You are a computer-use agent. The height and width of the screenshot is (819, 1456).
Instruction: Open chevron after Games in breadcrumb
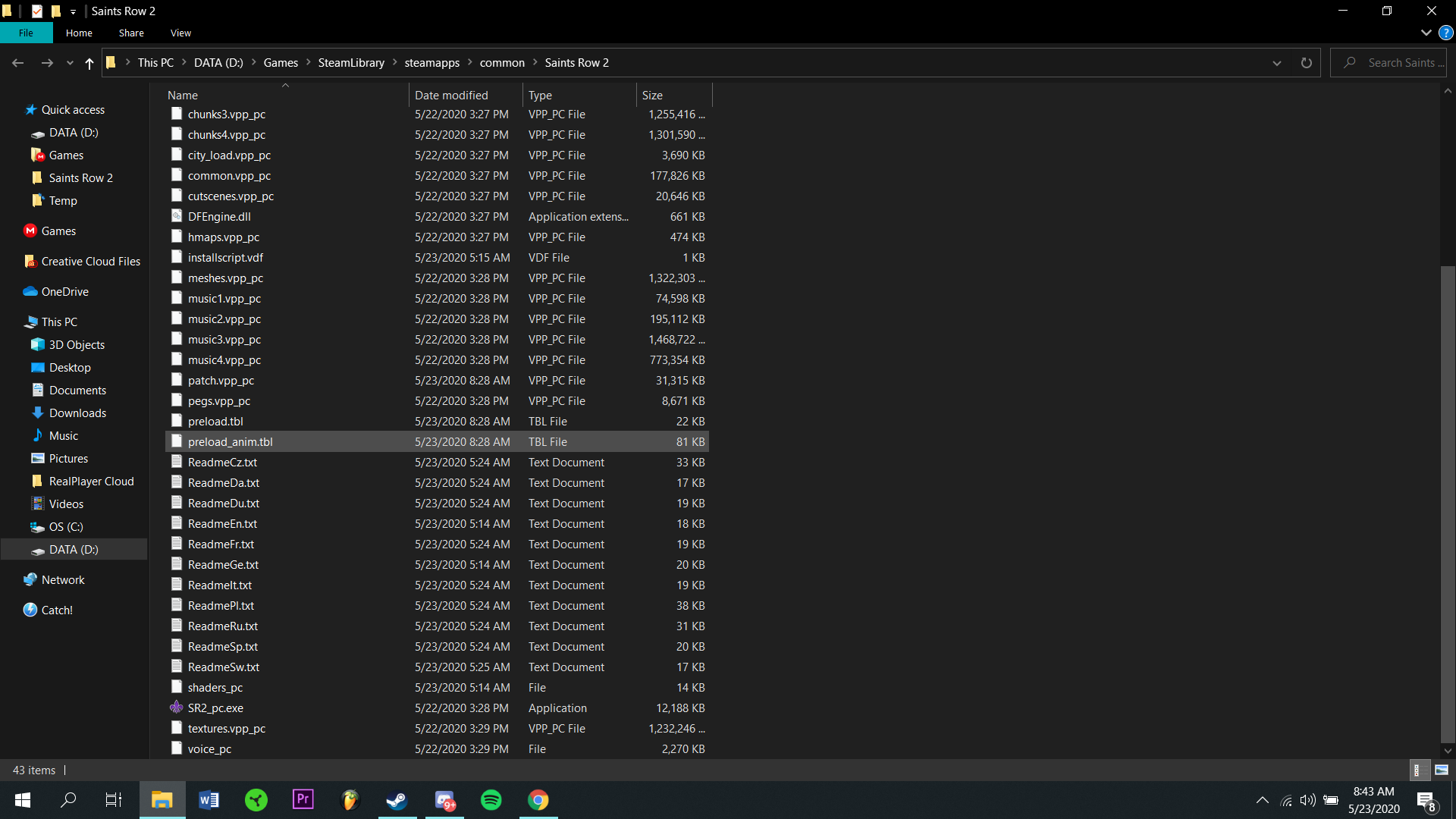coord(308,63)
